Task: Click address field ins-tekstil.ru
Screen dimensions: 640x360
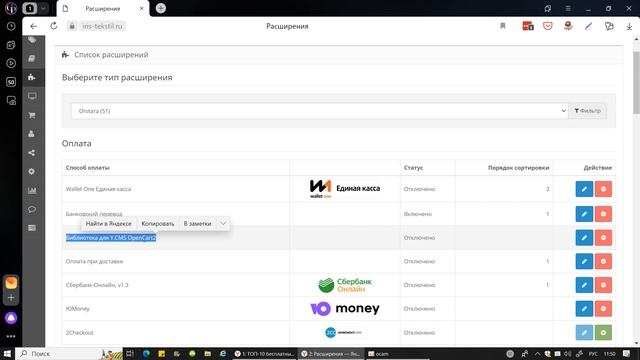Action: (102, 26)
